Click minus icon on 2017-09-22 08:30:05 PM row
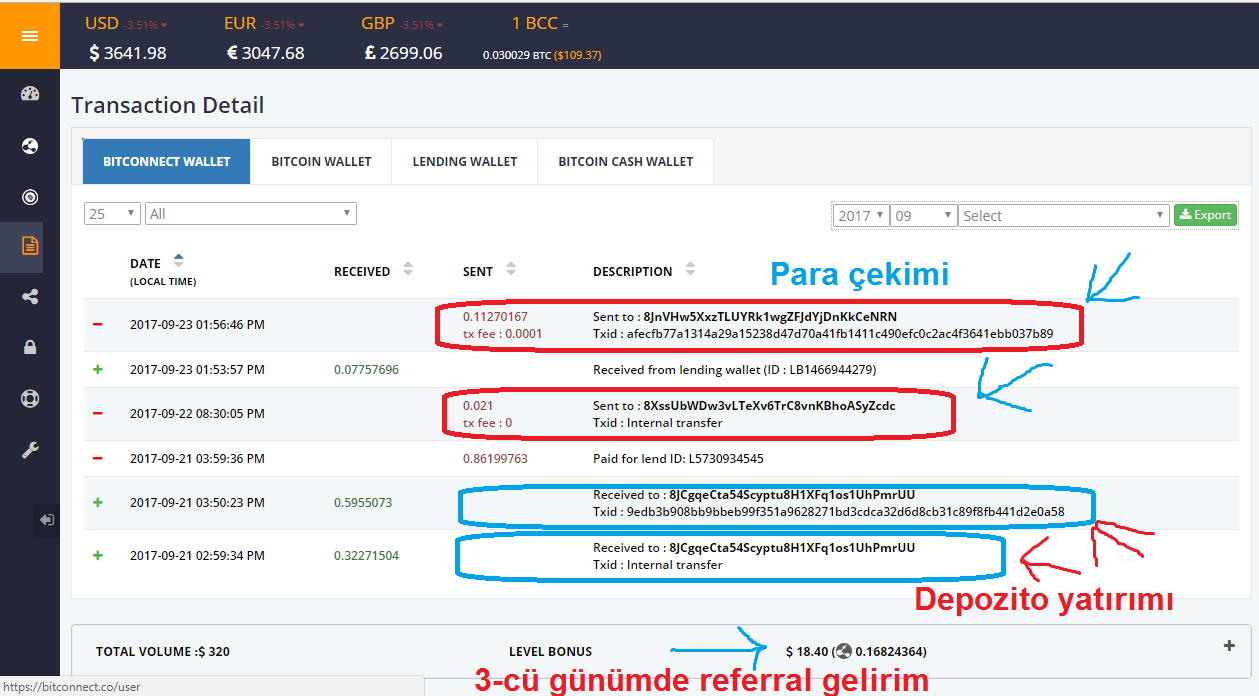This screenshot has width=1259, height=696. coord(98,414)
